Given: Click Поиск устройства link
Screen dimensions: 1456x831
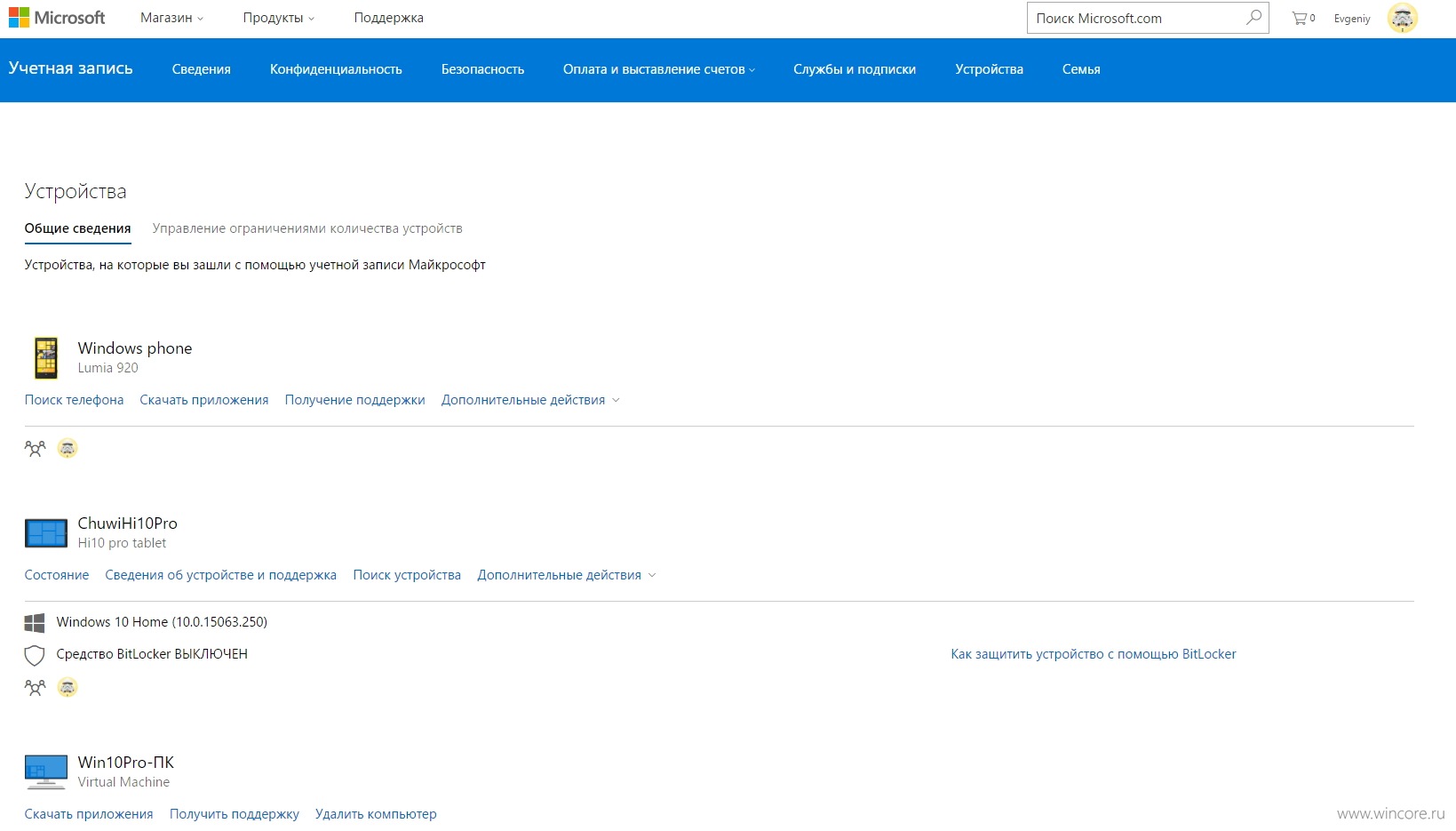Looking at the screenshot, I should [x=407, y=575].
